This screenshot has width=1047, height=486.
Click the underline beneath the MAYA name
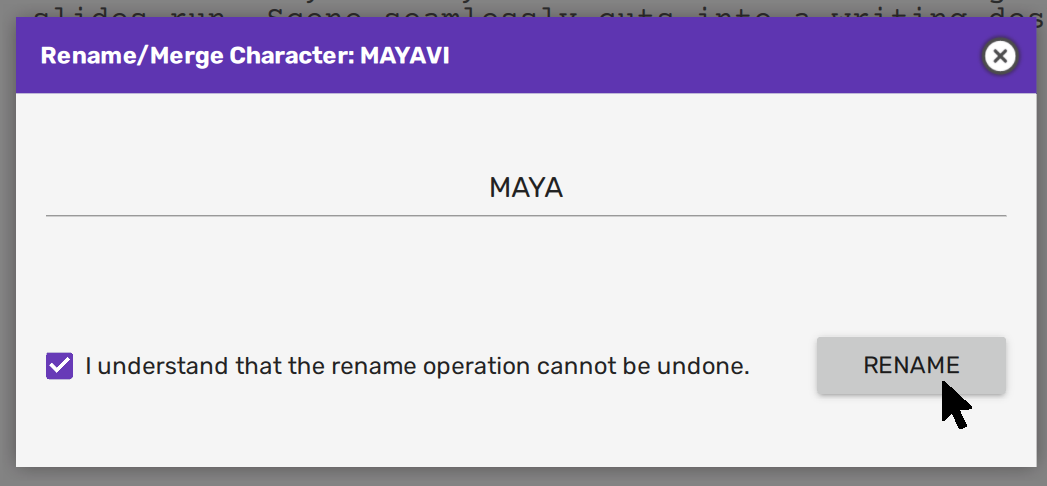(526, 215)
